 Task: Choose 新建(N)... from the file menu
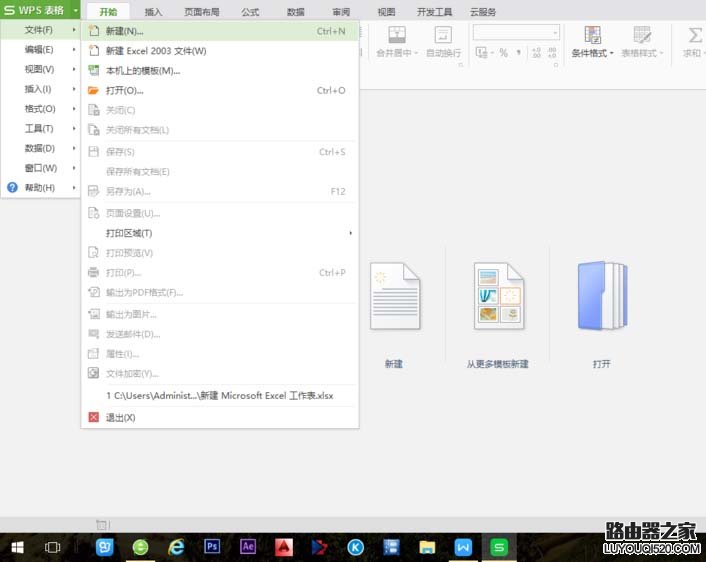(x=220, y=31)
